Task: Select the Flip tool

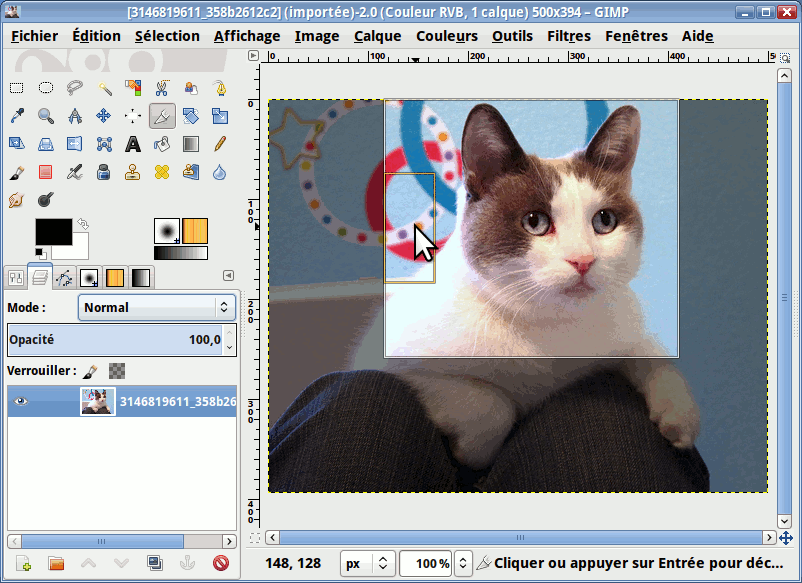Action: [75, 144]
